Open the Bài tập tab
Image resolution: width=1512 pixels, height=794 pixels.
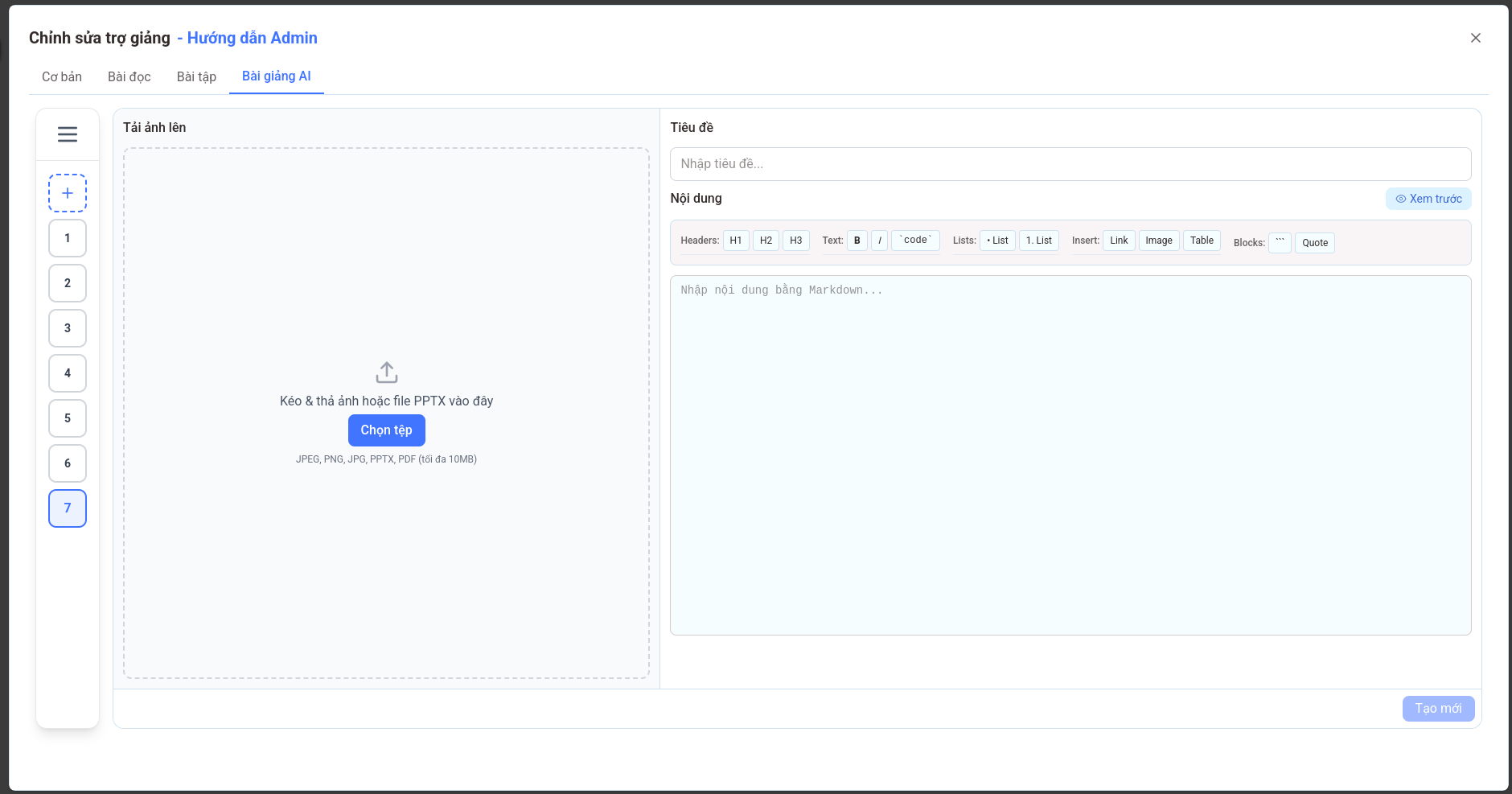[196, 76]
